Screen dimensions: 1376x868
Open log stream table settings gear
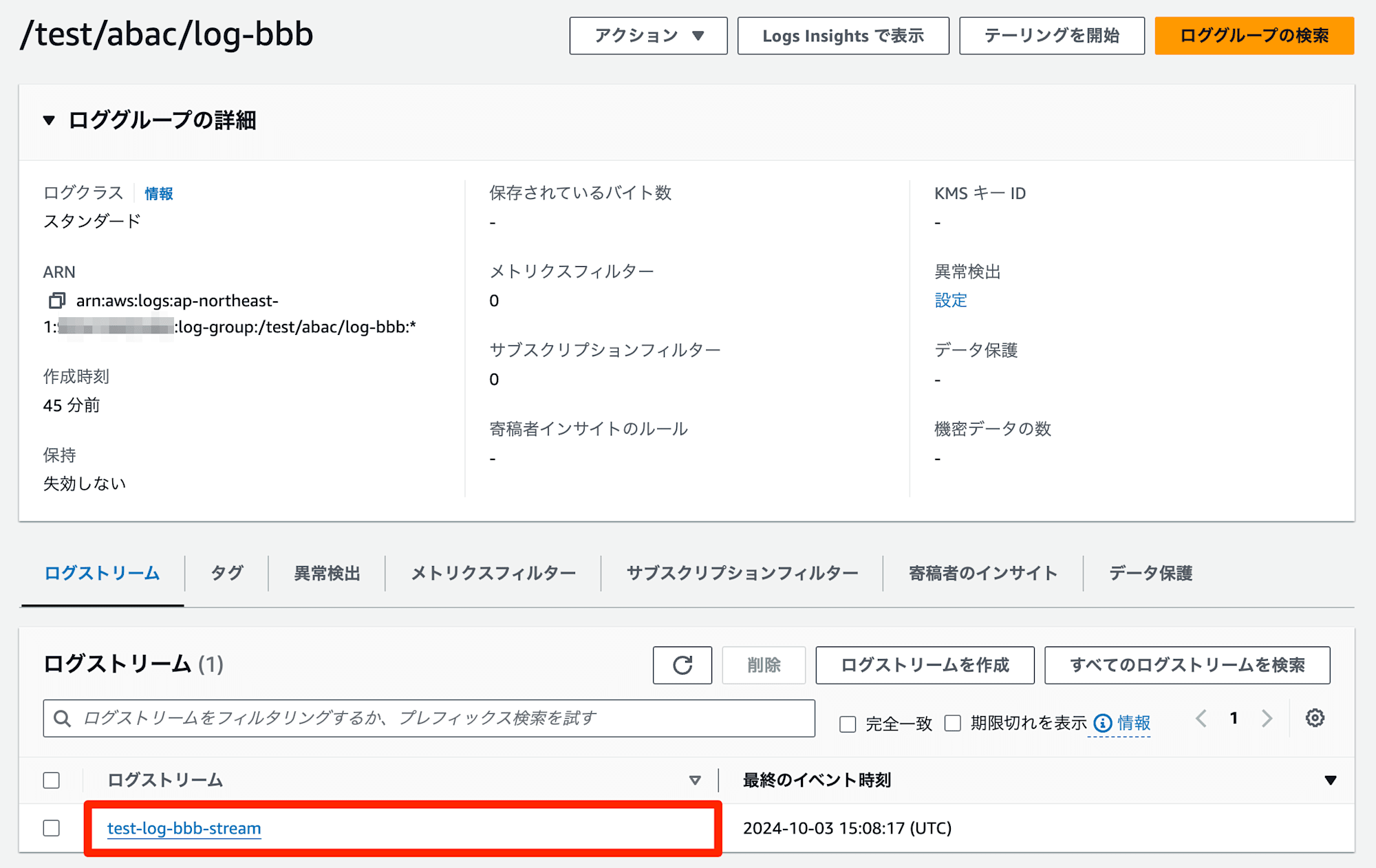[x=1315, y=718]
